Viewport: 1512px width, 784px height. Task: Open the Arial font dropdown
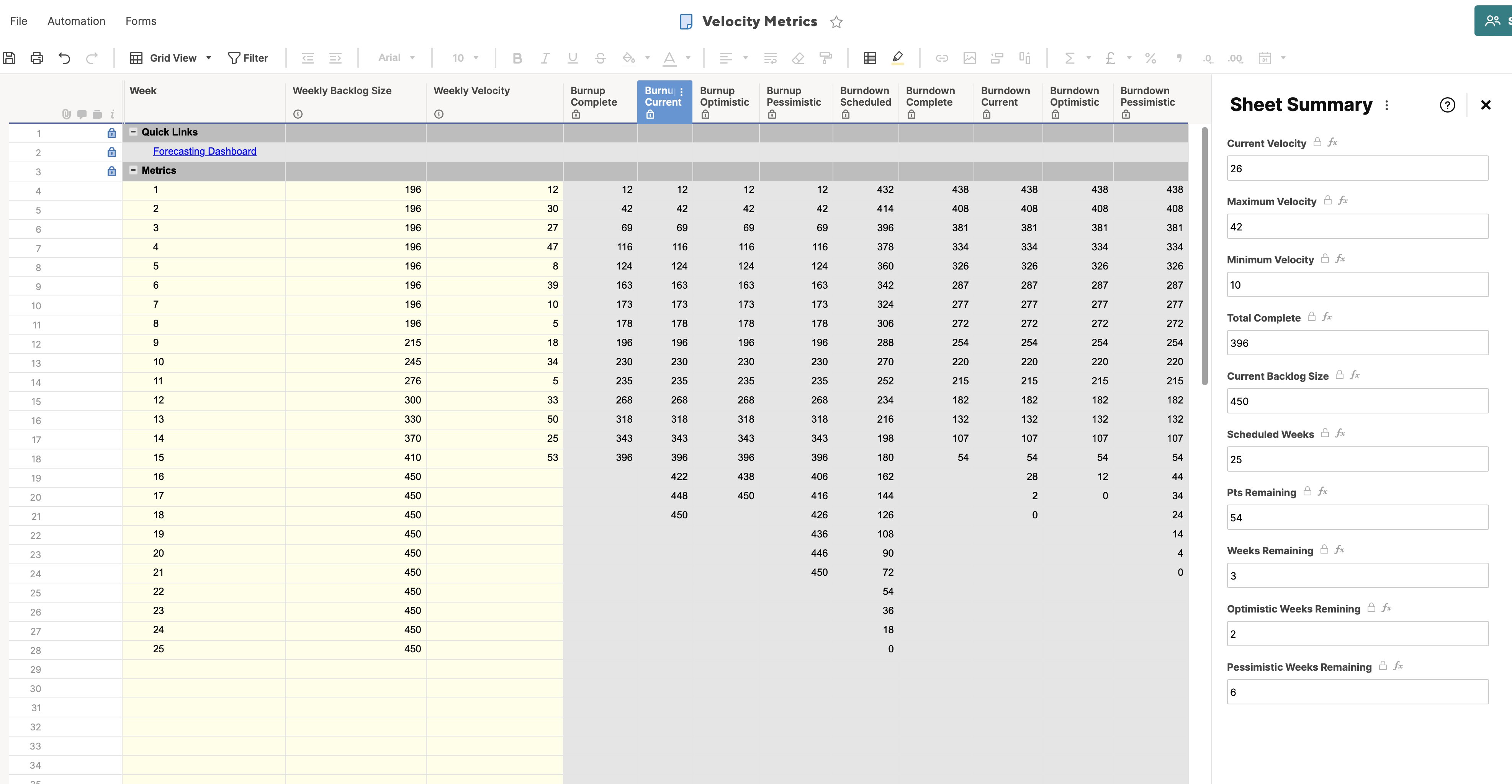click(x=396, y=57)
